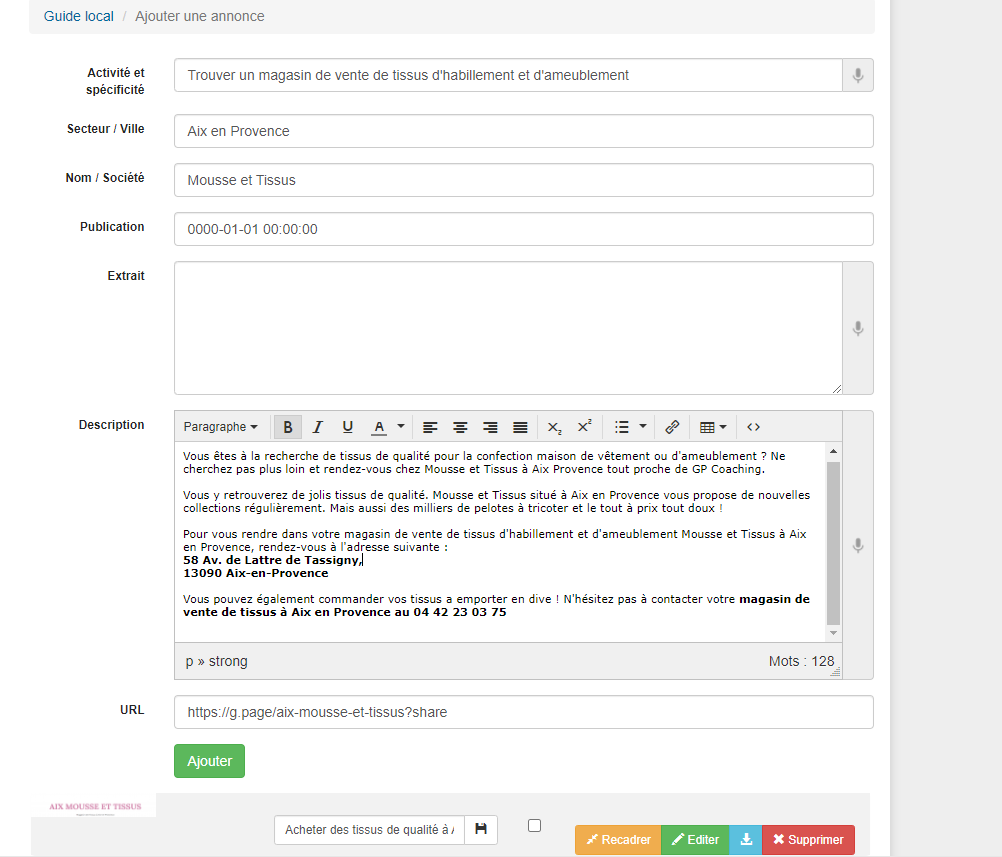Apply italic formatting in the editor toolbar
The width and height of the screenshot is (1002, 857).
318,427
